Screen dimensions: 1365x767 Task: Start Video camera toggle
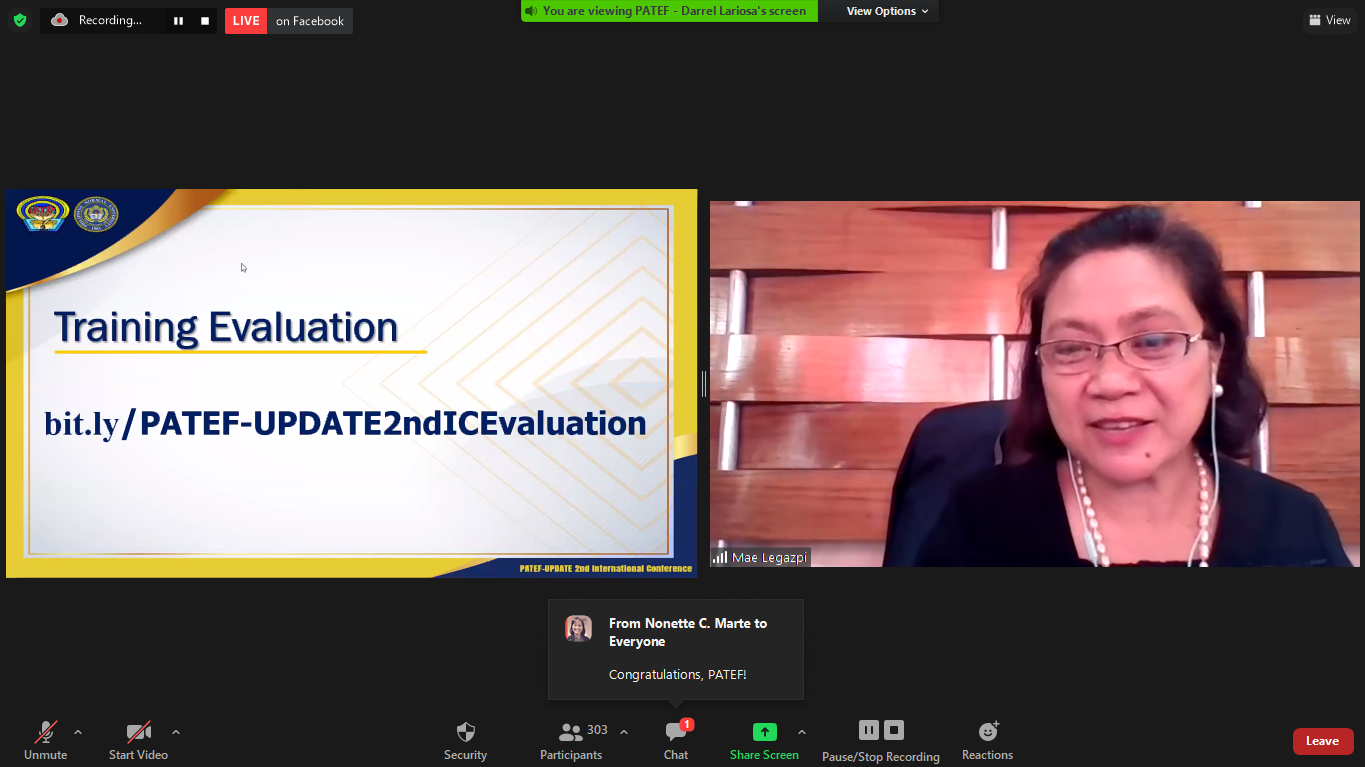[x=138, y=740]
